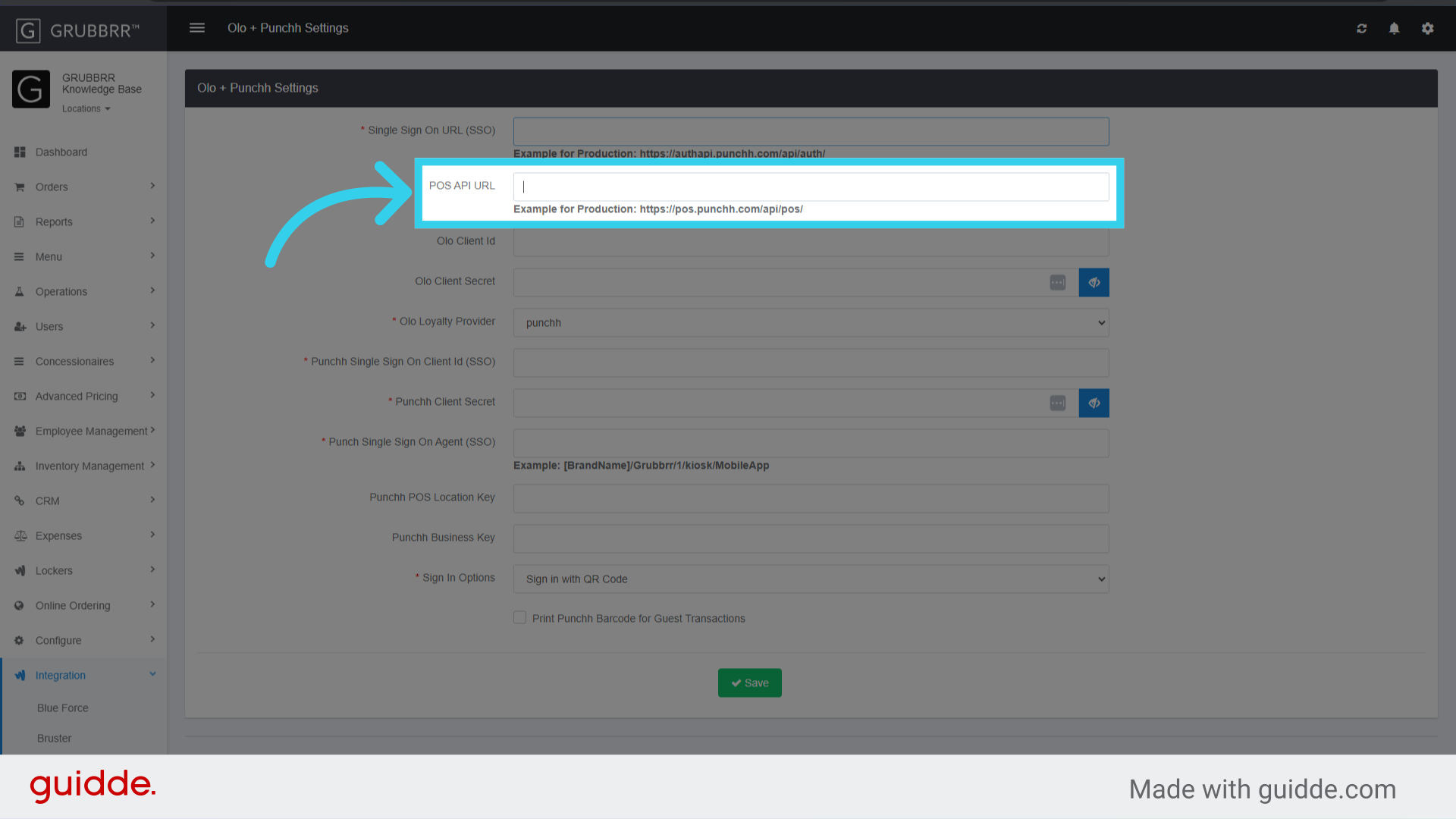Click the Inventory Management icon
The height and width of the screenshot is (819, 1456).
pyautogui.click(x=20, y=466)
